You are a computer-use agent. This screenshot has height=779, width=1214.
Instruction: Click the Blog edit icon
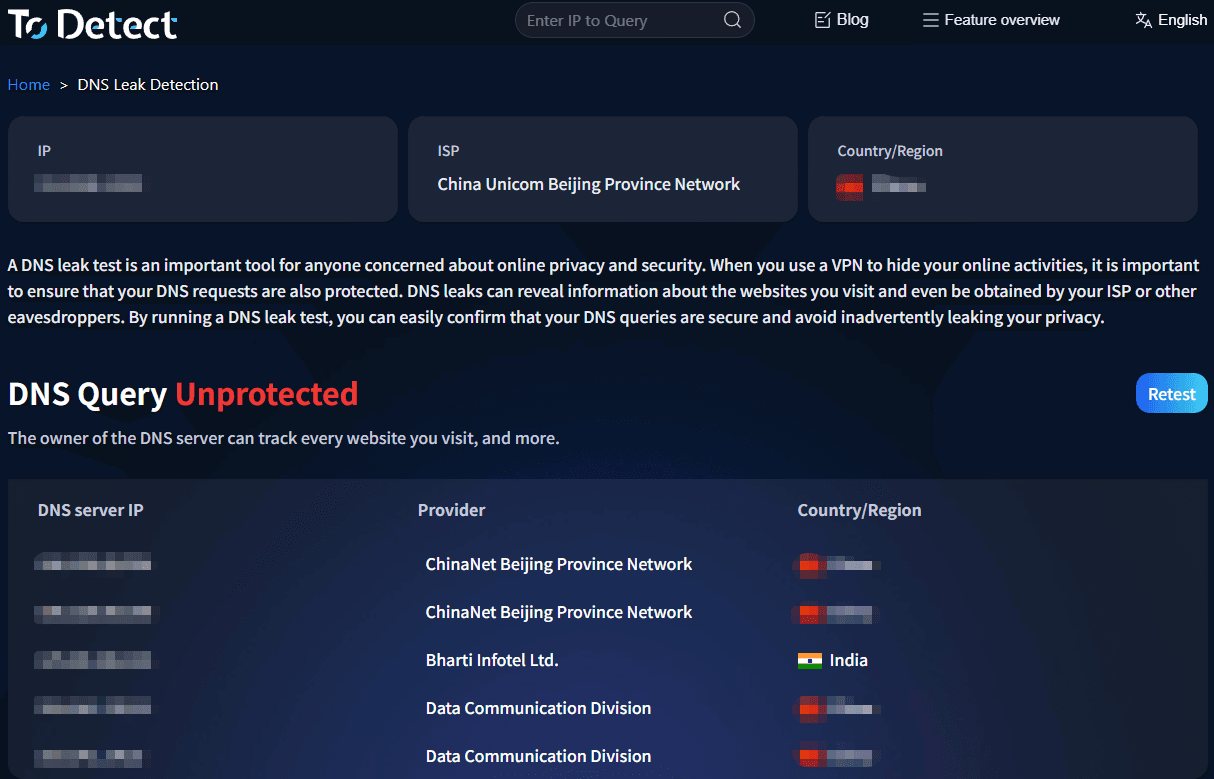(823, 20)
